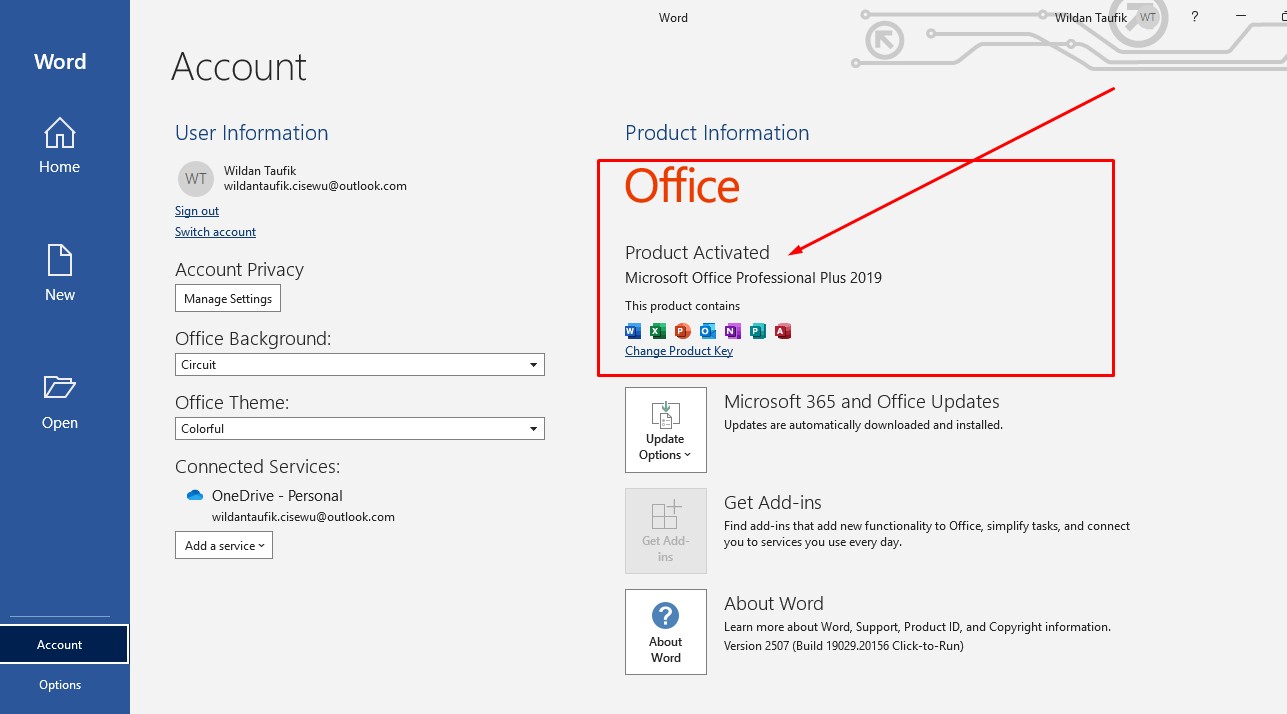1287x714 pixels.
Task: Click the version 'Version 2507 (Build 19029.20156 Click-to-Run)' text
Action: click(x=844, y=646)
